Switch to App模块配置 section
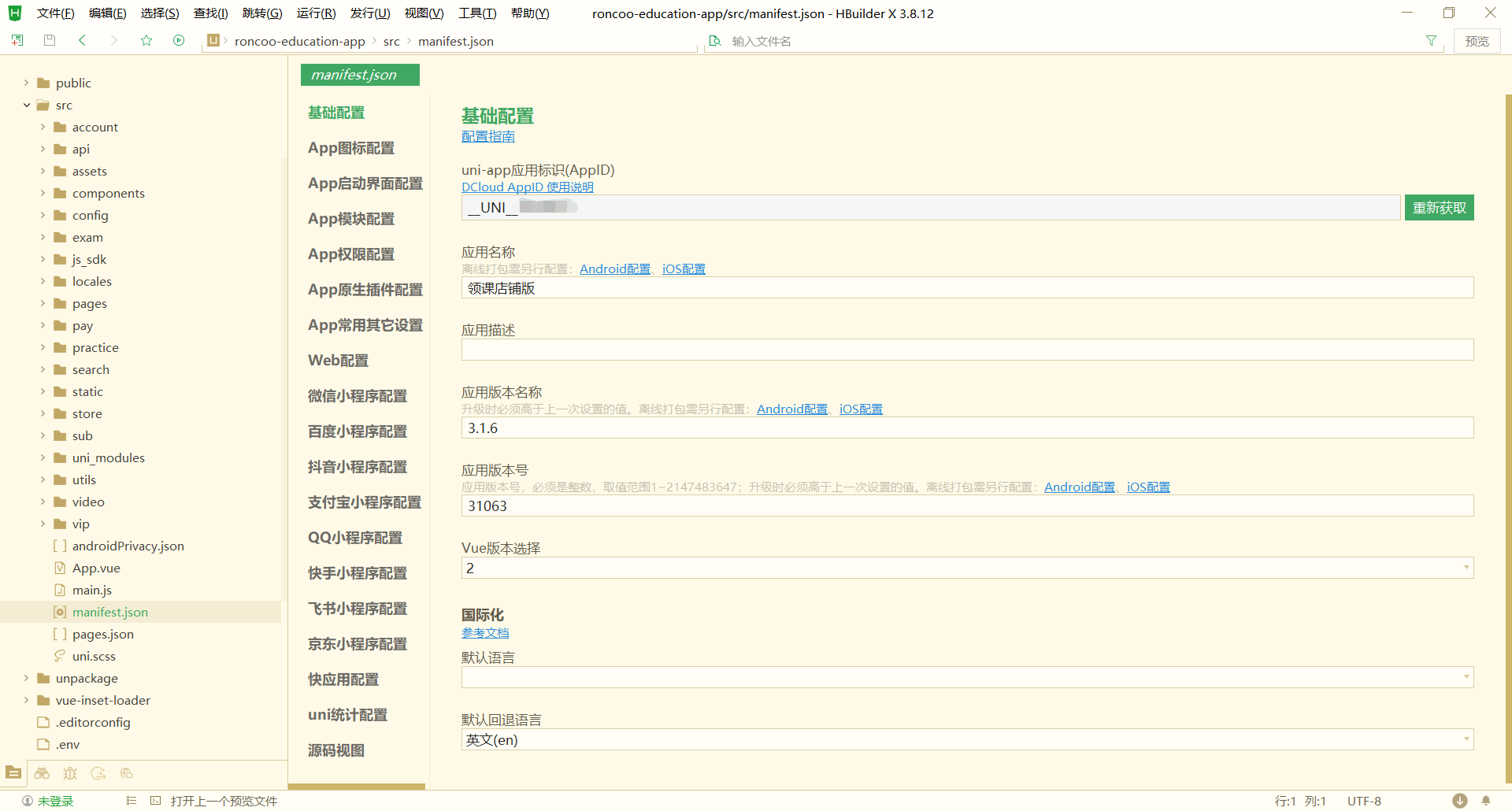The image size is (1512, 811). [351, 219]
